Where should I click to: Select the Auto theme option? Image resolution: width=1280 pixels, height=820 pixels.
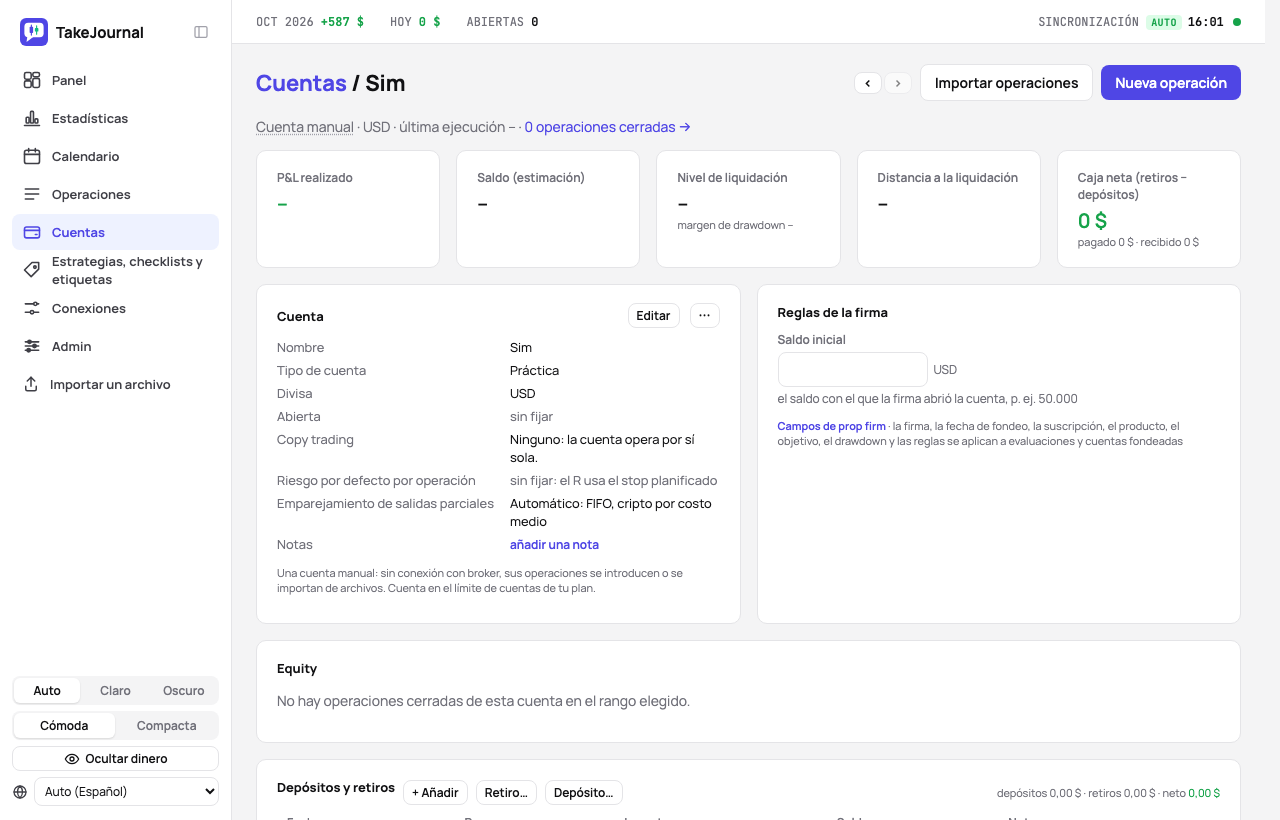47,691
